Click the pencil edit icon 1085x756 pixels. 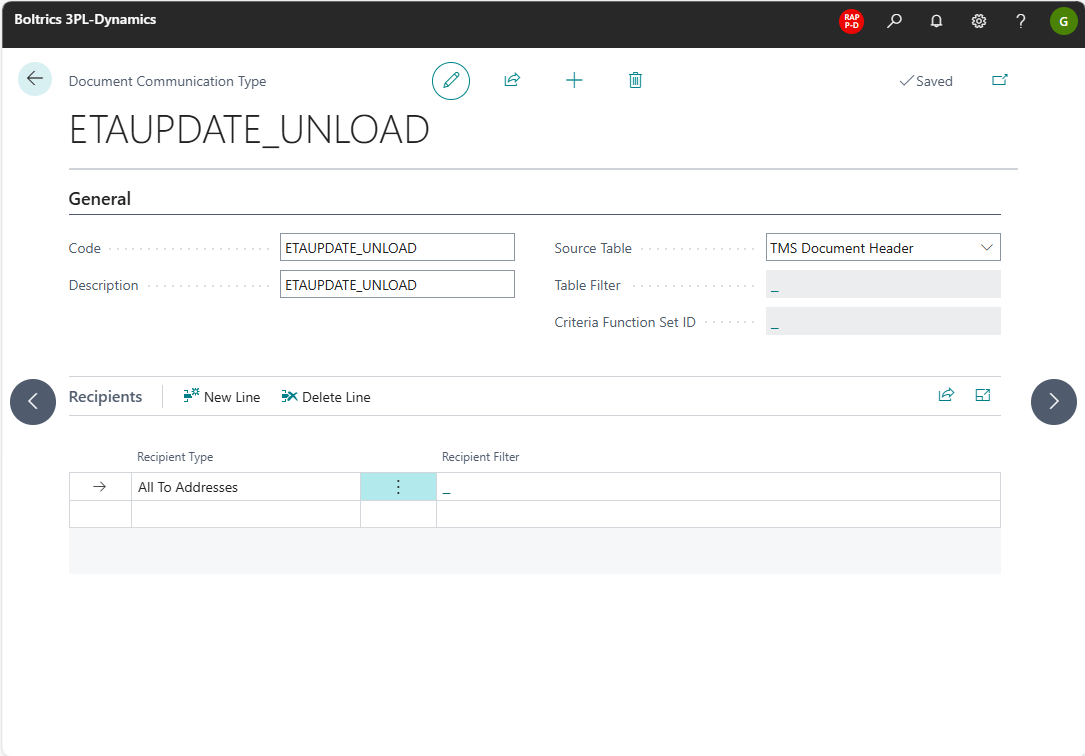(x=451, y=80)
